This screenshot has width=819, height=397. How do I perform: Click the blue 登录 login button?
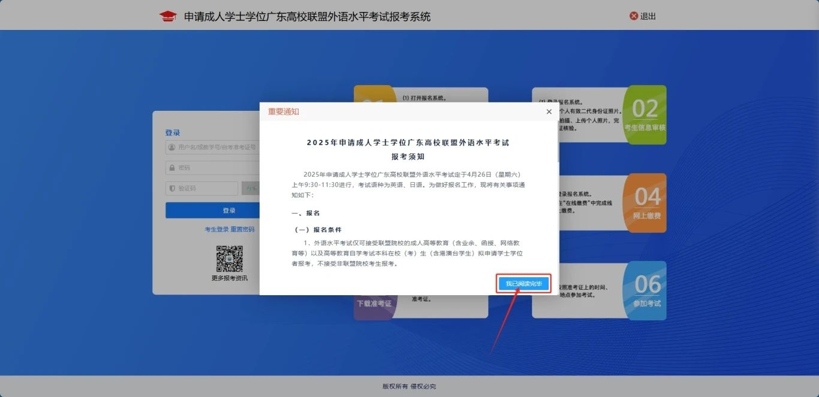pos(213,211)
